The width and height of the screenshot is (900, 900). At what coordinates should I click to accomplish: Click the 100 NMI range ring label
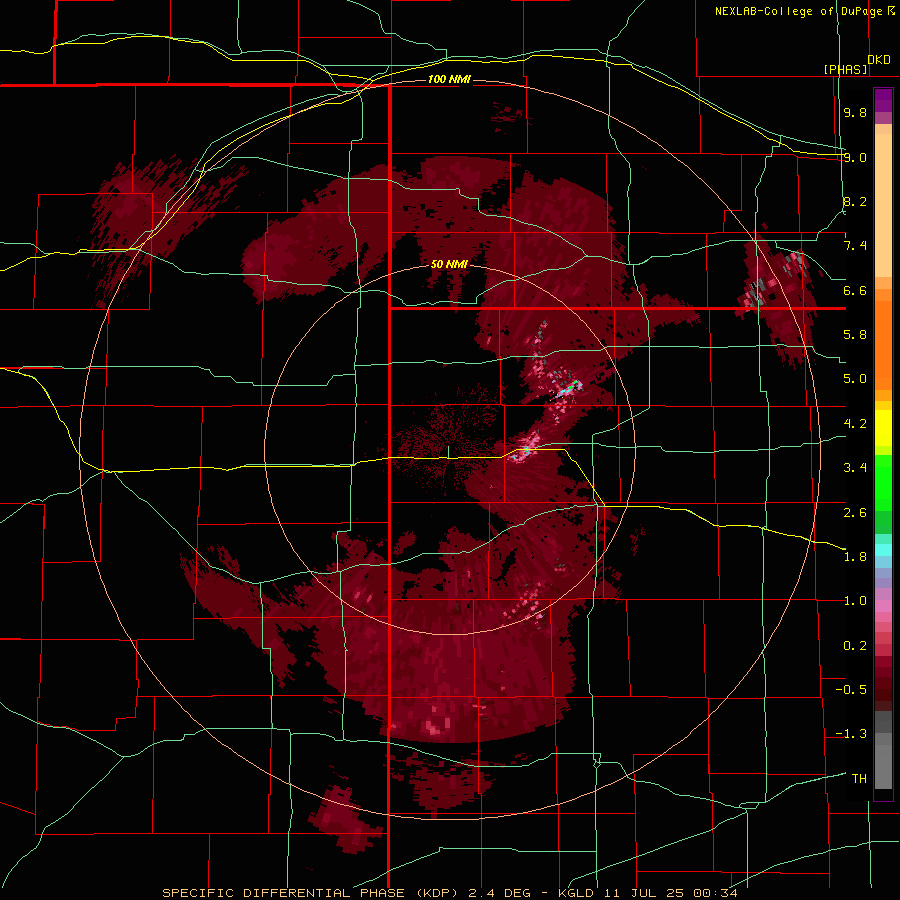click(448, 79)
